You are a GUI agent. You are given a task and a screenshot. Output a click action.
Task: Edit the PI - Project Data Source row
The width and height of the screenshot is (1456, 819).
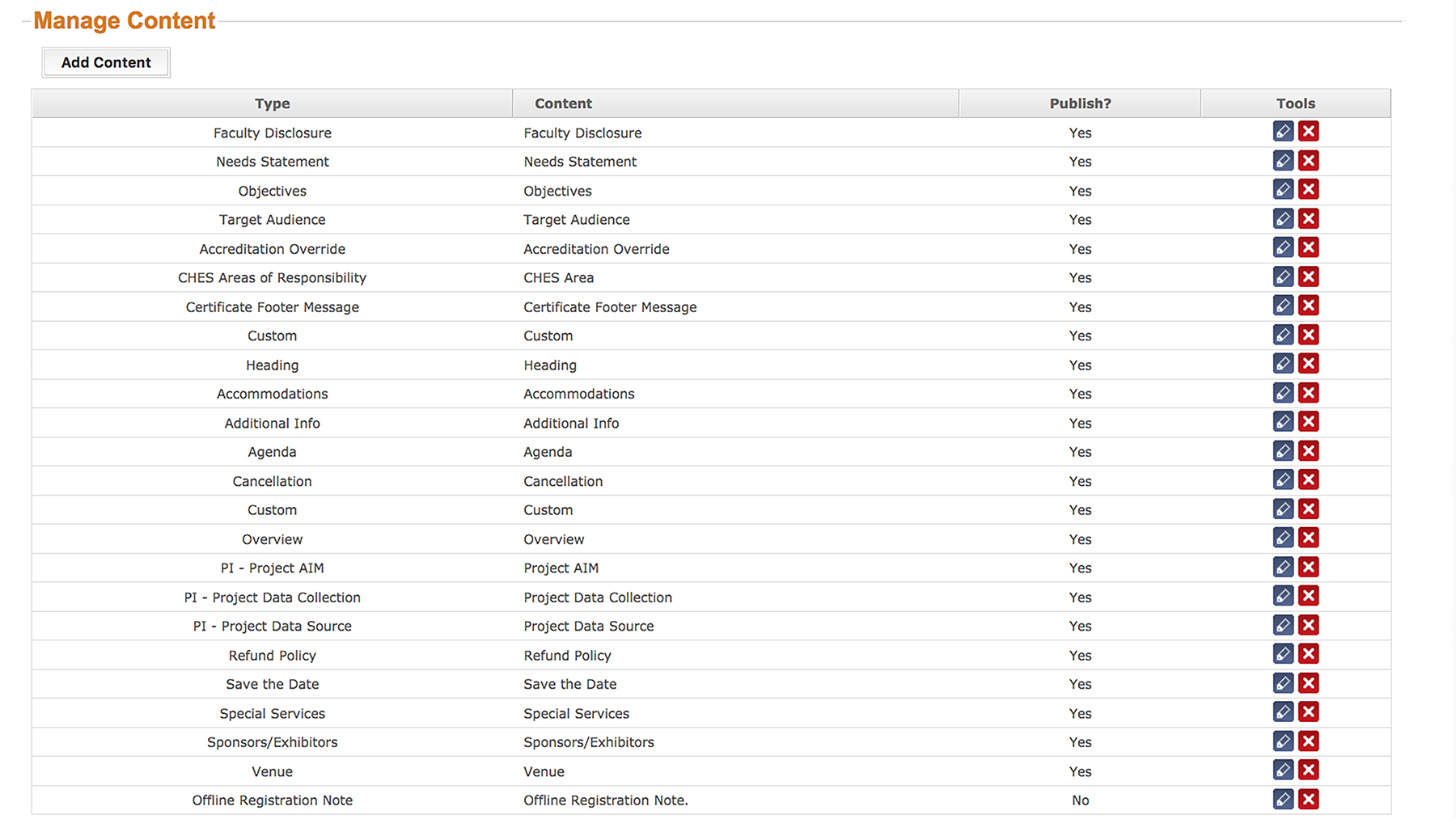[1283, 625]
